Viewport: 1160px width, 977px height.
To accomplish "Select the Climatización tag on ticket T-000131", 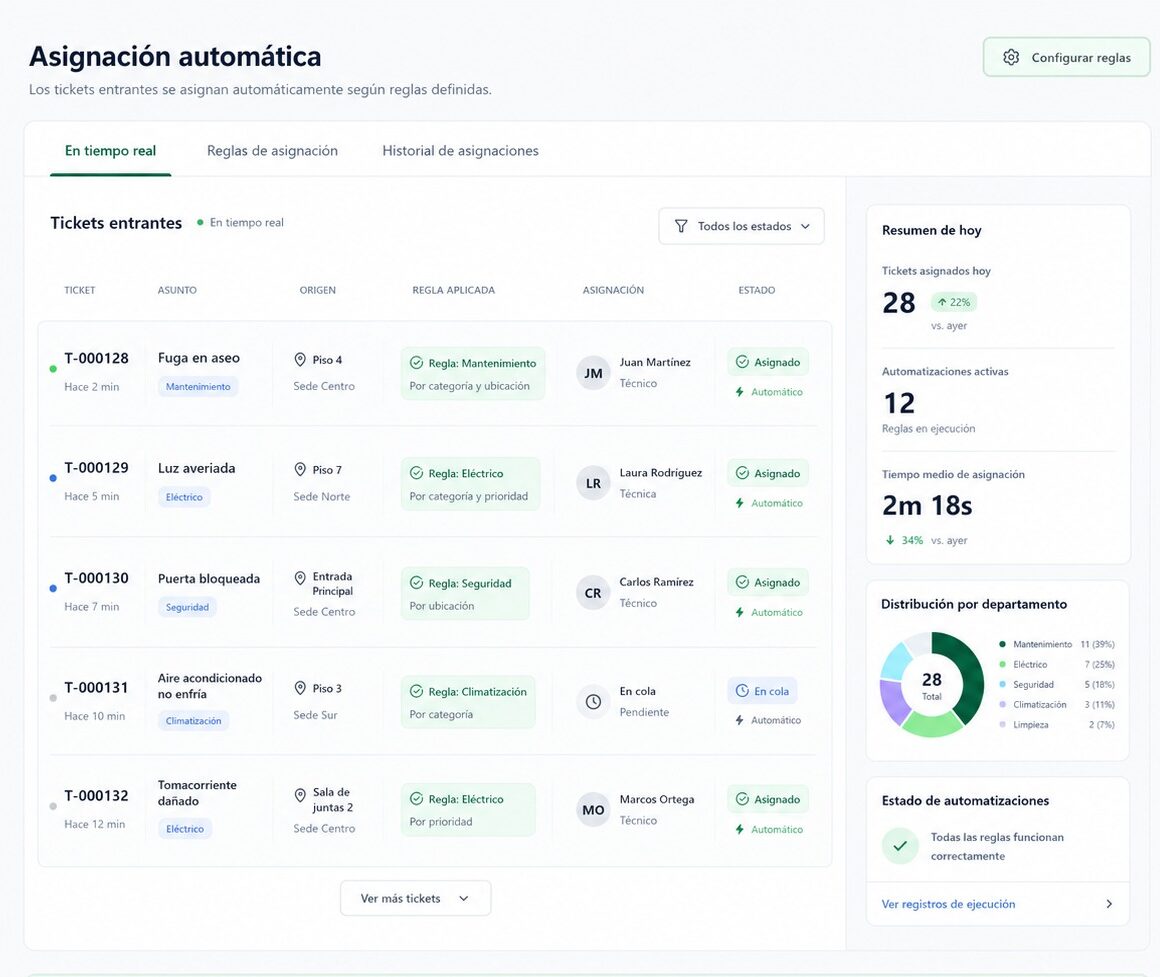I will point(193,720).
